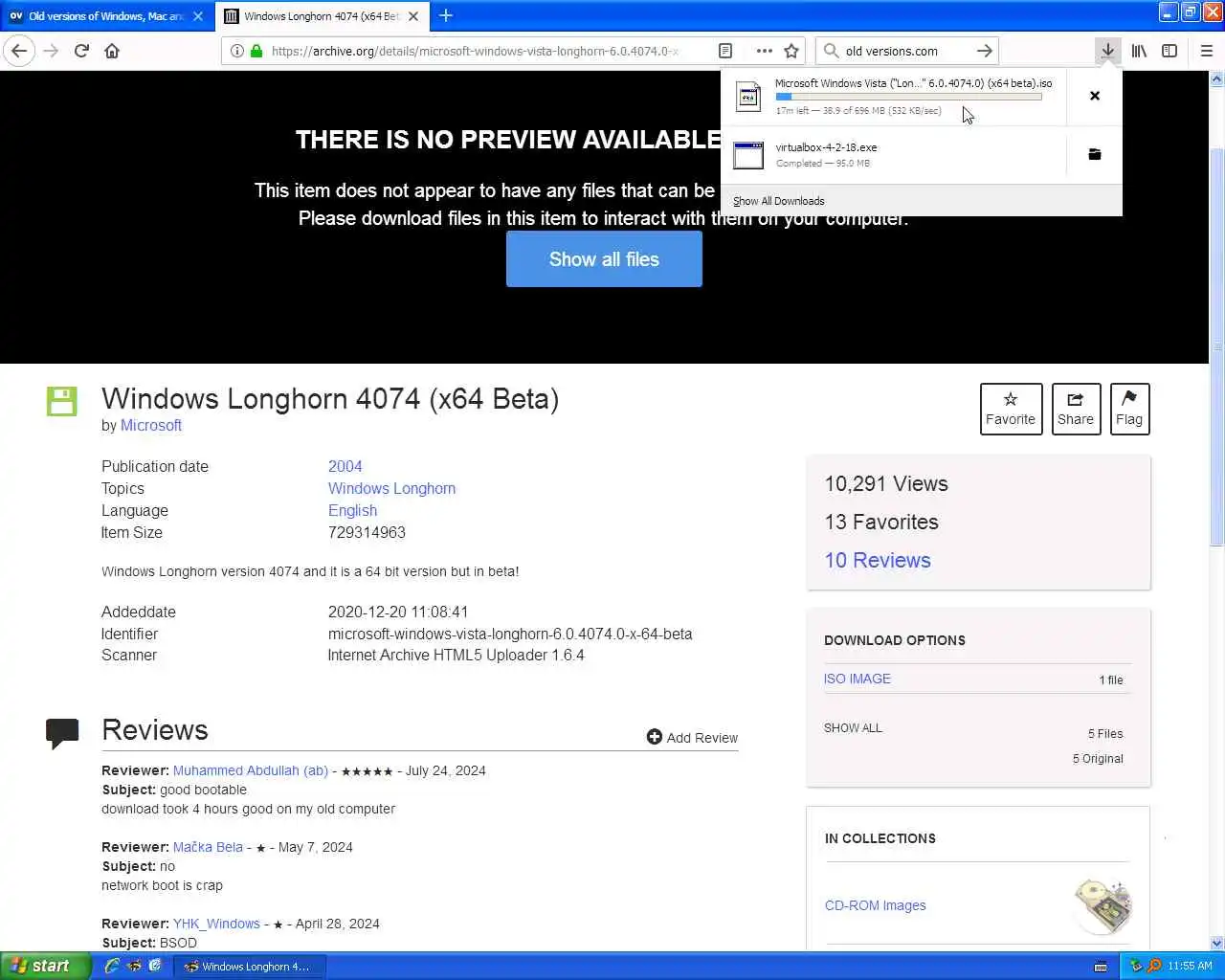The image size is (1225, 980).
Task: Click the ISO download progress bar
Action: [x=908, y=97]
